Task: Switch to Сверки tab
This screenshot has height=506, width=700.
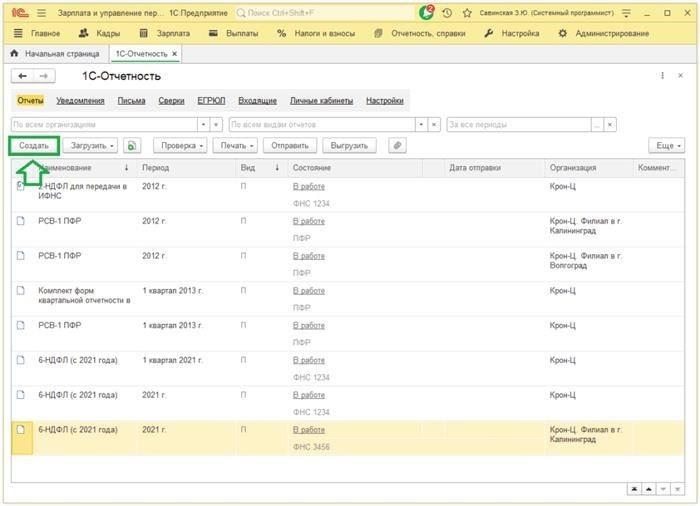Action: (171, 100)
